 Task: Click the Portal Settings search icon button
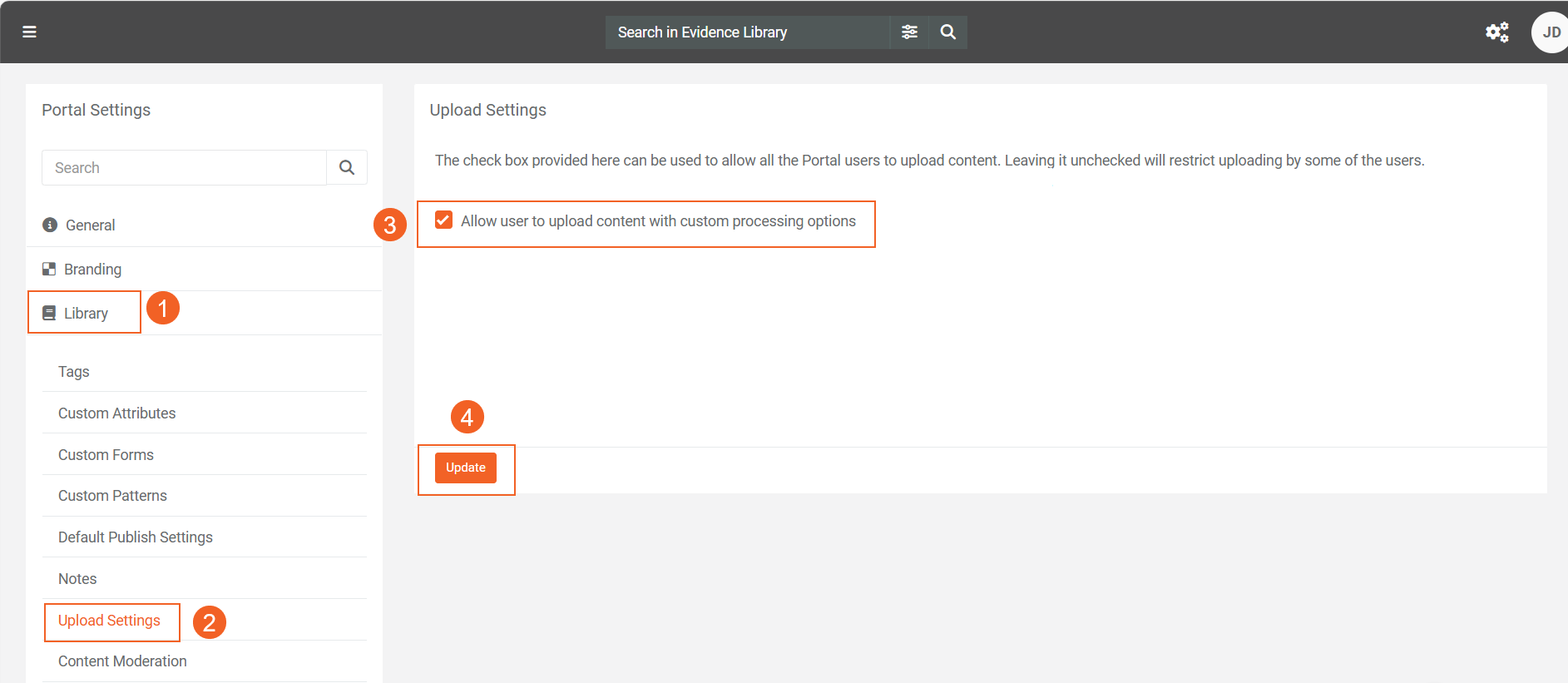pyautogui.click(x=347, y=167)
